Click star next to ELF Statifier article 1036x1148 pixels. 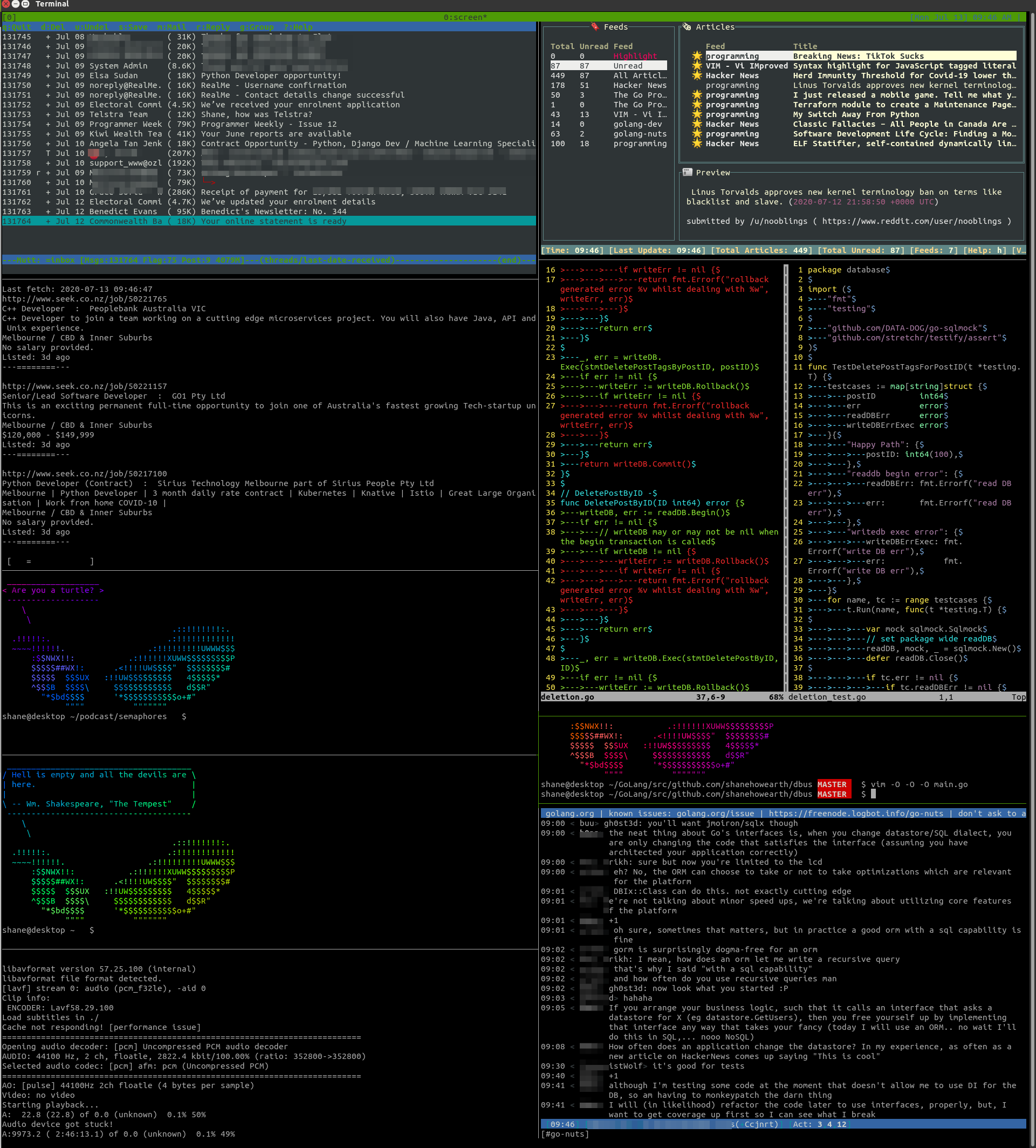coord(697,143)
